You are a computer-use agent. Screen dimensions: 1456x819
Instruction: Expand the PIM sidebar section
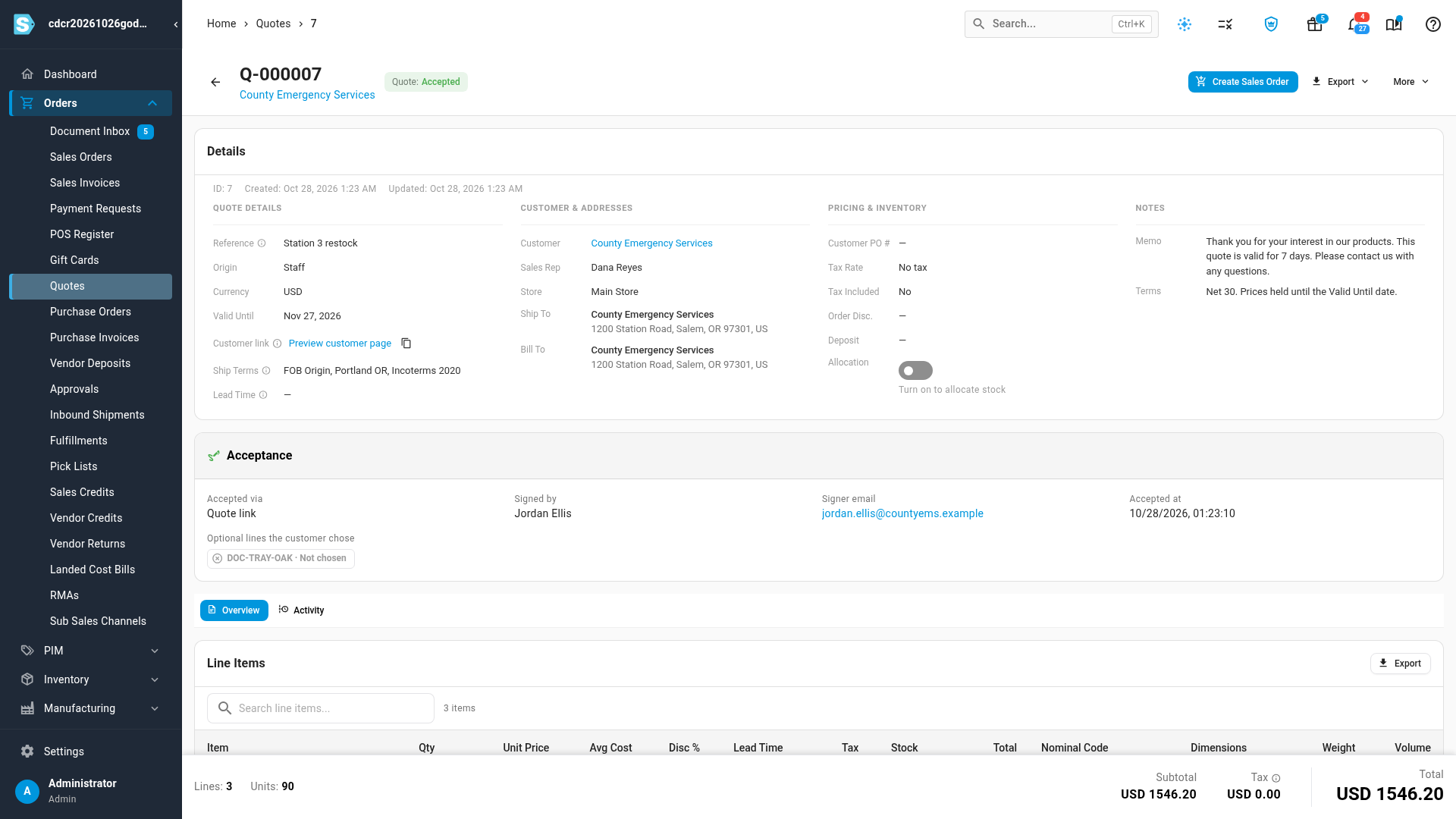[91, 651]
